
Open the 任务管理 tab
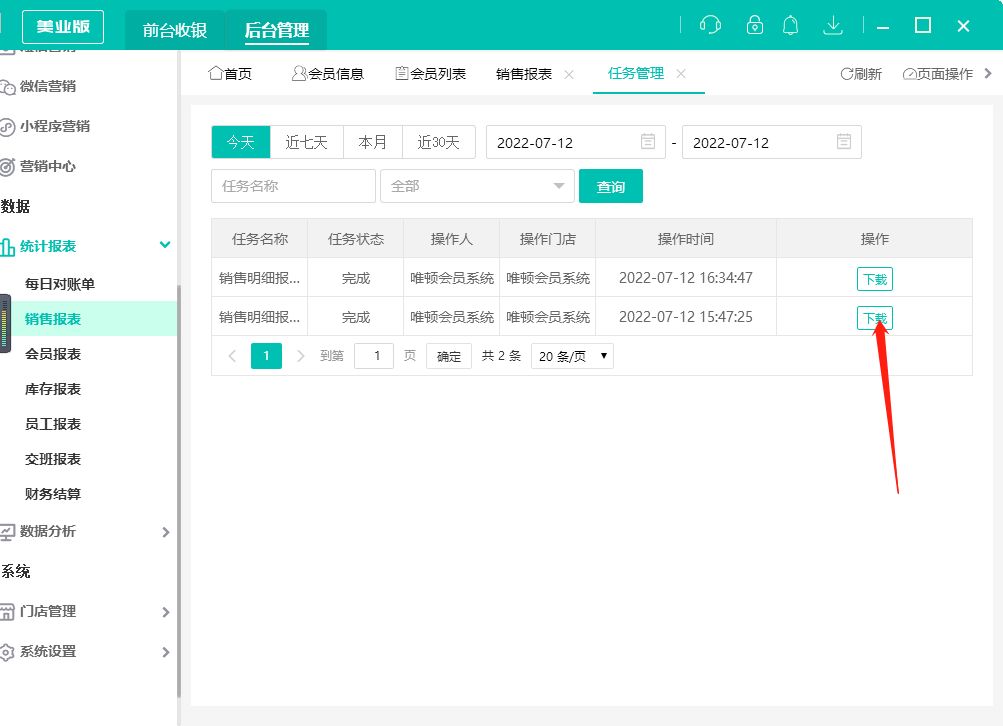pos(636,74)
